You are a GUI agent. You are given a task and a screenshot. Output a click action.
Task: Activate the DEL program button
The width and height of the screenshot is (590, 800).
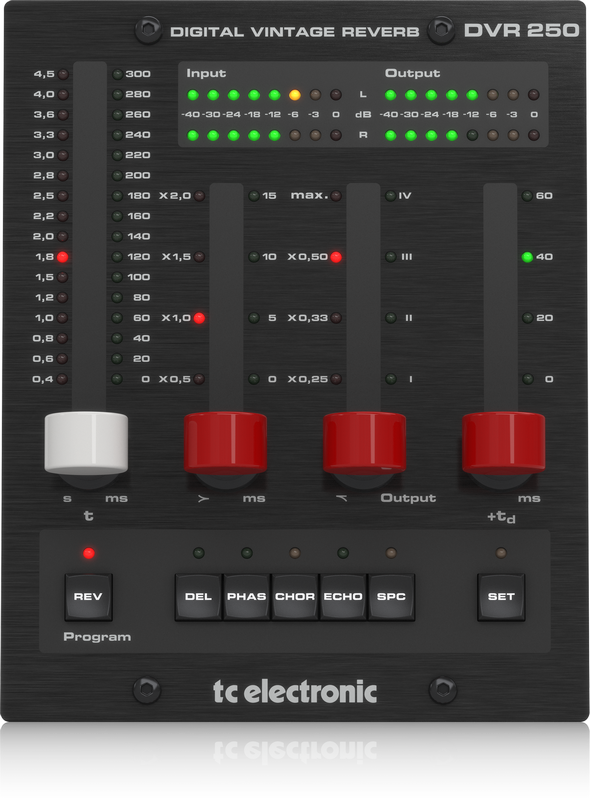coord(198,596)
